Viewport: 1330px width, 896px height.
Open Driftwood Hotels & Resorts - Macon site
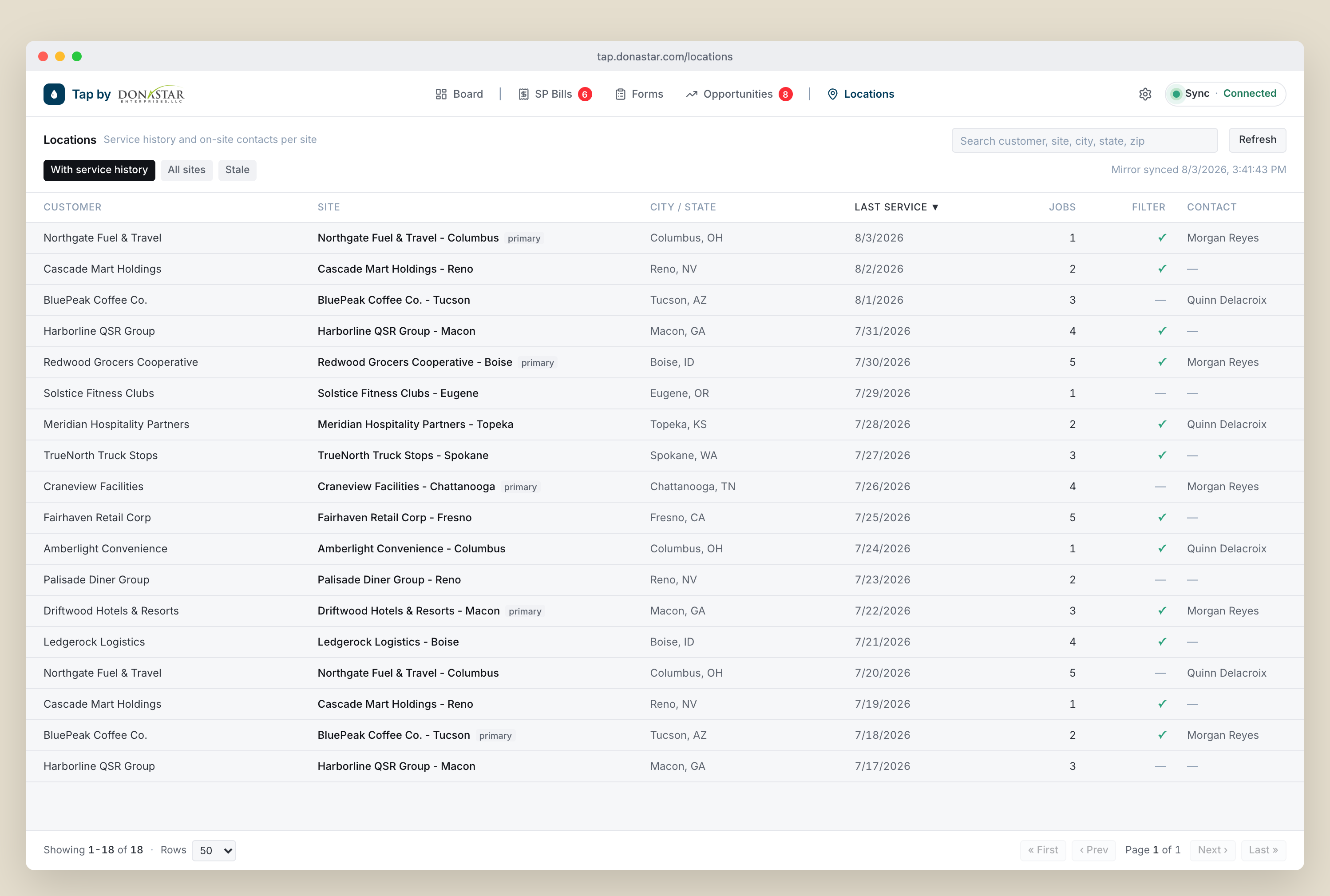[408, 611]
